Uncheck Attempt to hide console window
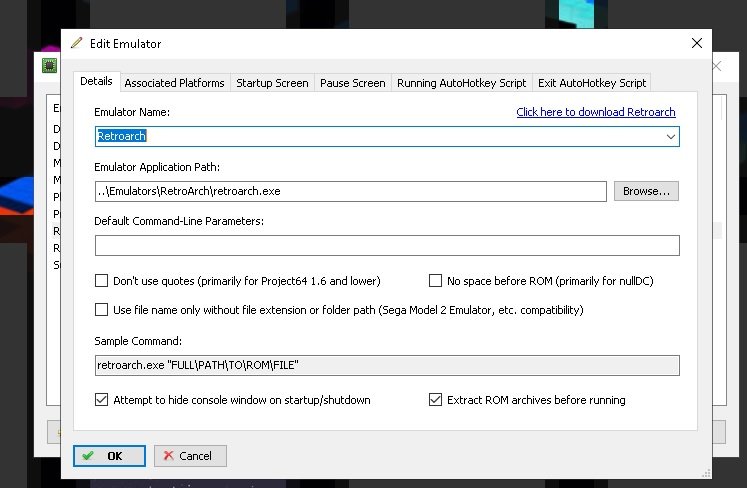 (x=101, y=399)
